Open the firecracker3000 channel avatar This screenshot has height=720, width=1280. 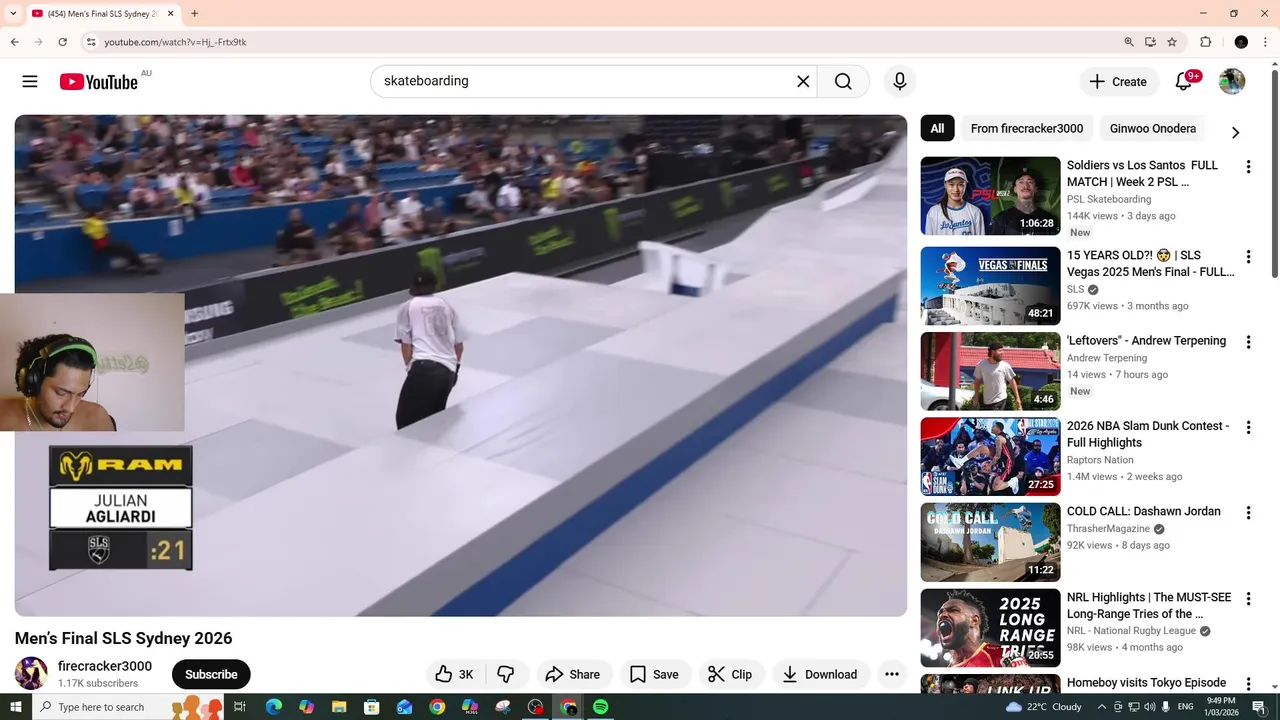point(31,673)
